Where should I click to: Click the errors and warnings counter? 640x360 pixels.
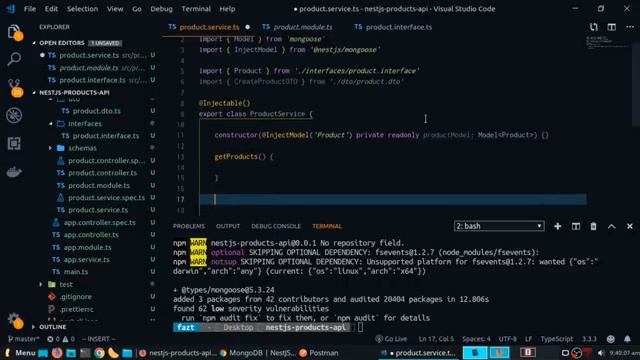(x=61, y=339)
